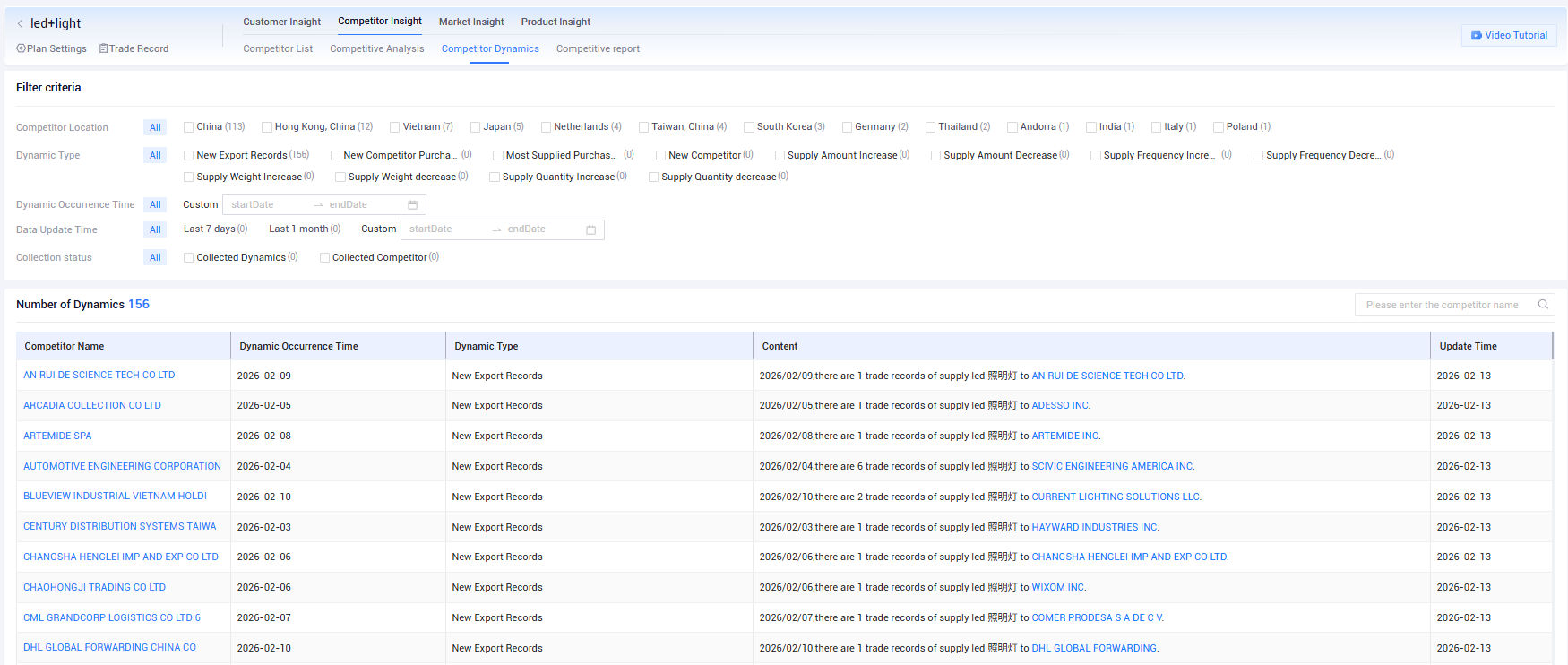
Task: Switch to Market Insight tab
Action: click(471, 22)
